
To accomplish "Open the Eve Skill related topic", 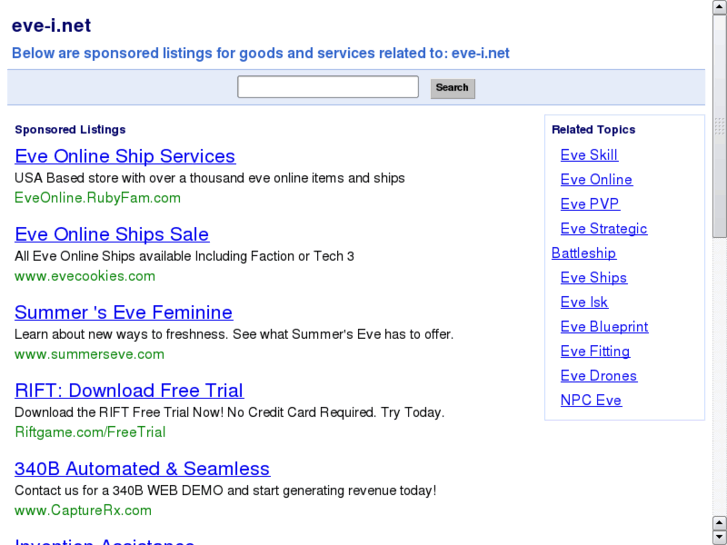I will click(589, 155).
